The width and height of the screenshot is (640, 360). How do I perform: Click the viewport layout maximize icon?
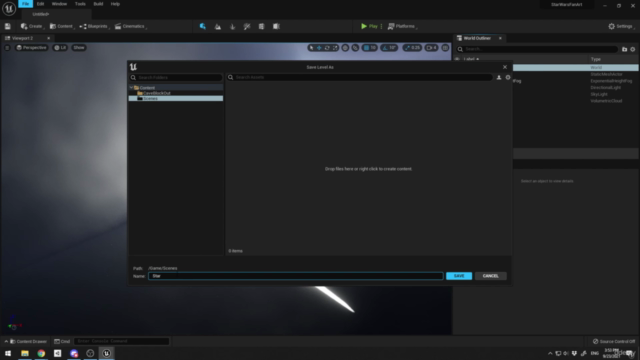tap(445, 48)
